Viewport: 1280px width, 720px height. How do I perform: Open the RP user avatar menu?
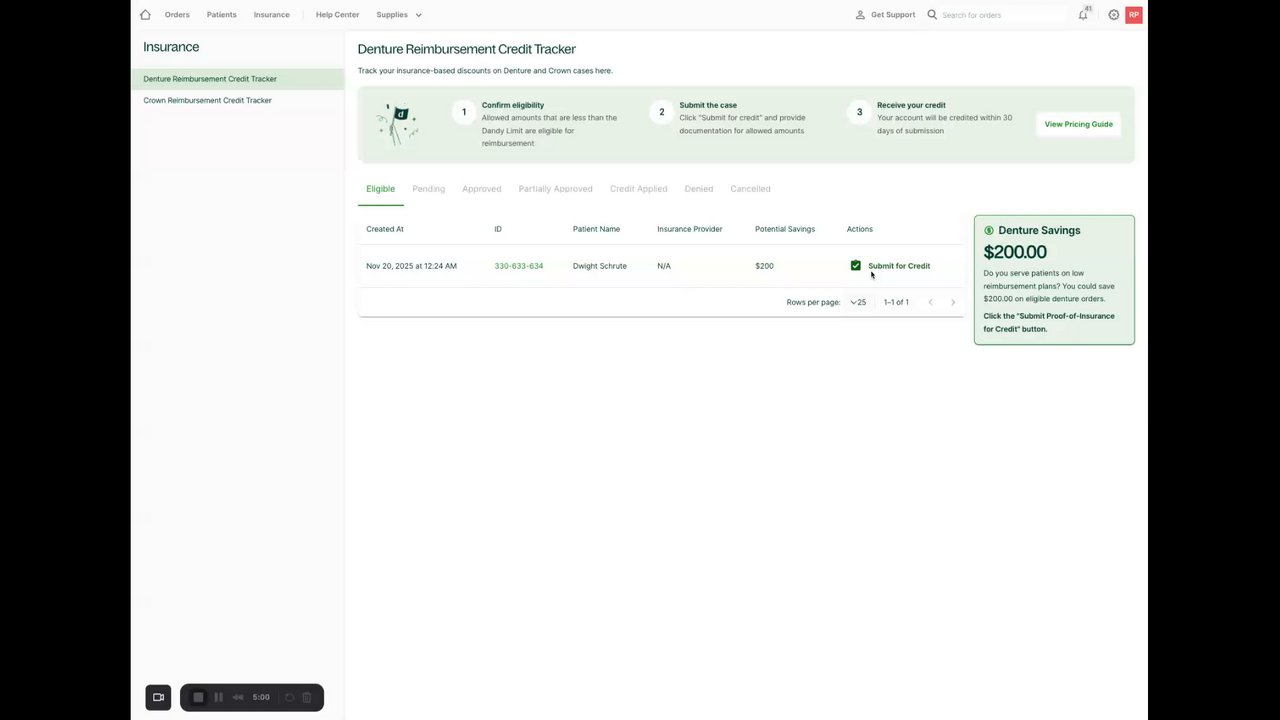point(1134,15)
